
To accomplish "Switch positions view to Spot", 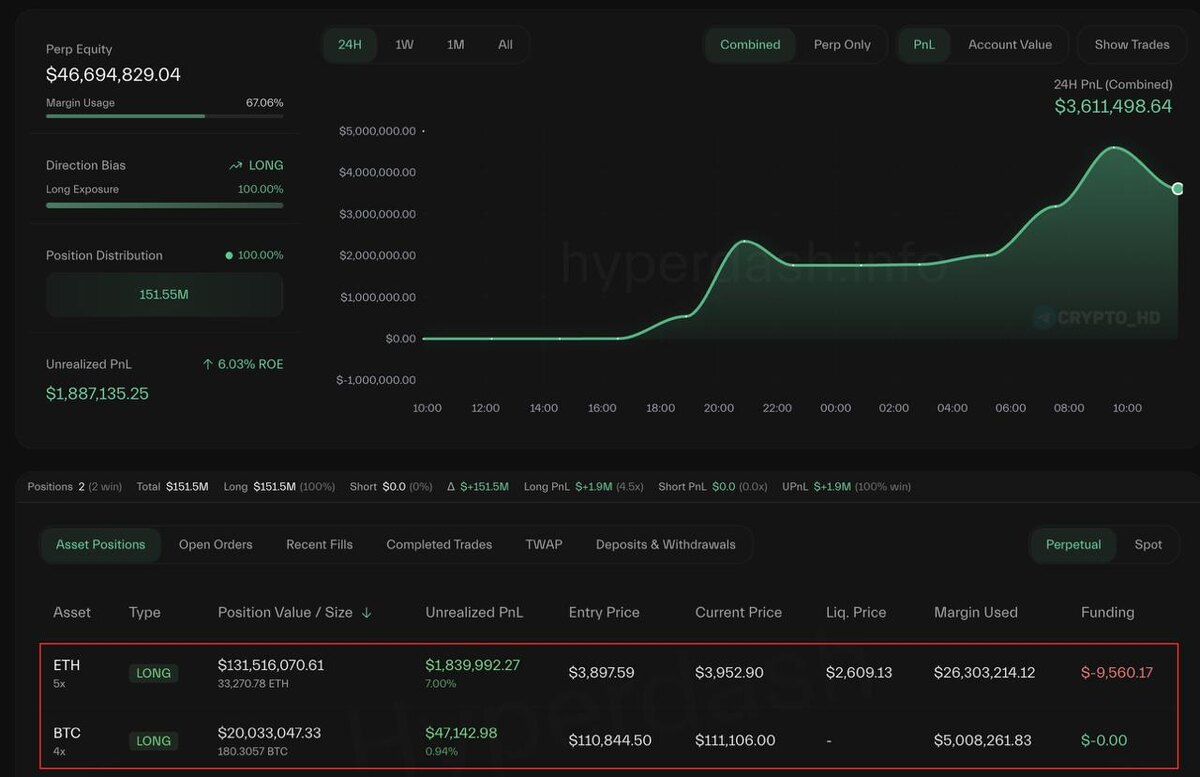I will click(x=1148, y=545).
